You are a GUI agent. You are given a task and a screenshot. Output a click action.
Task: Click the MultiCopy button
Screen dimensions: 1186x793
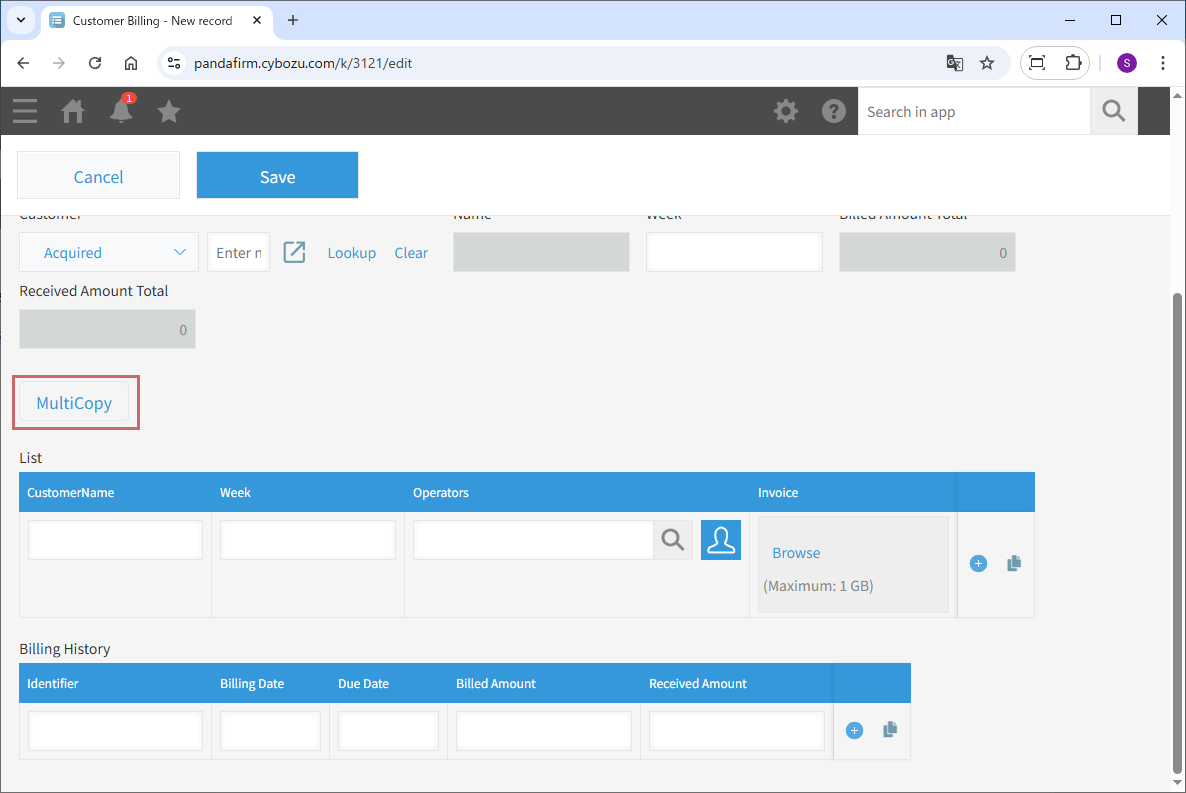[x=75, y=403]
